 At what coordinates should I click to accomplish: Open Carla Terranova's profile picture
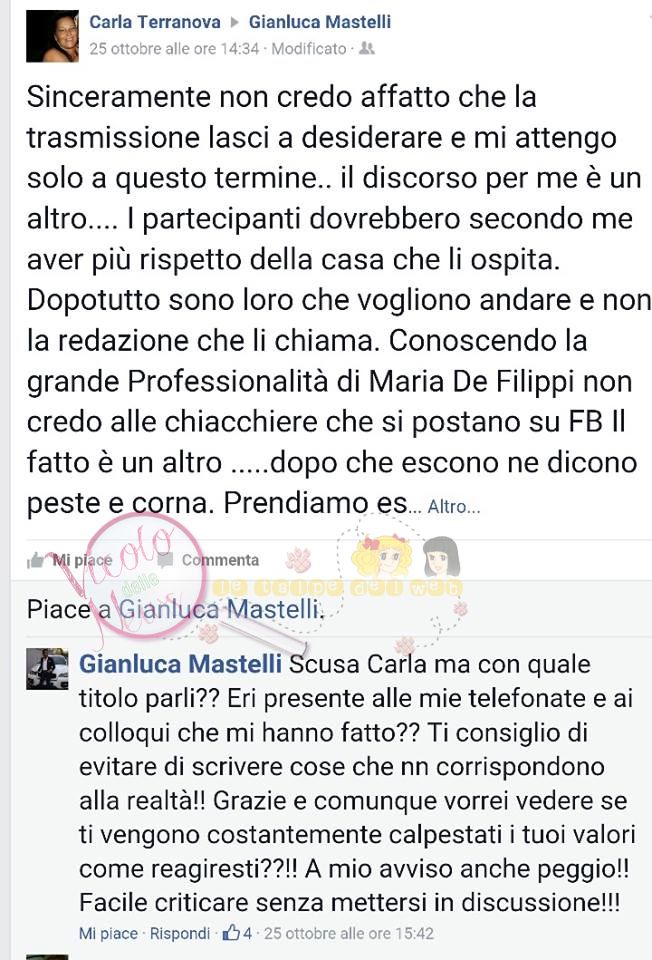(53, 37)
